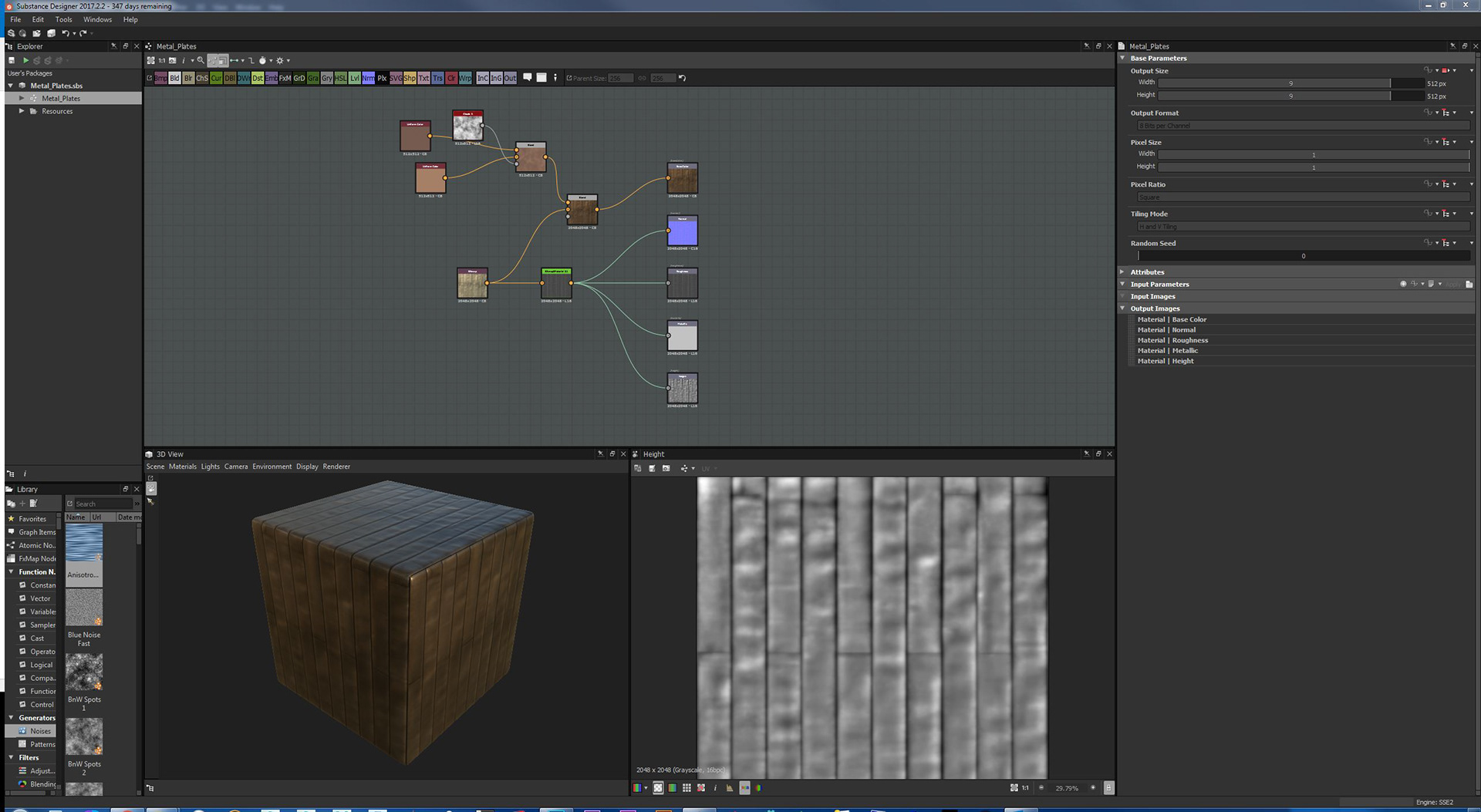Add a Blend node from toolbar
This screenshot has height=812, width=1481.
click(x=174, y=78)
